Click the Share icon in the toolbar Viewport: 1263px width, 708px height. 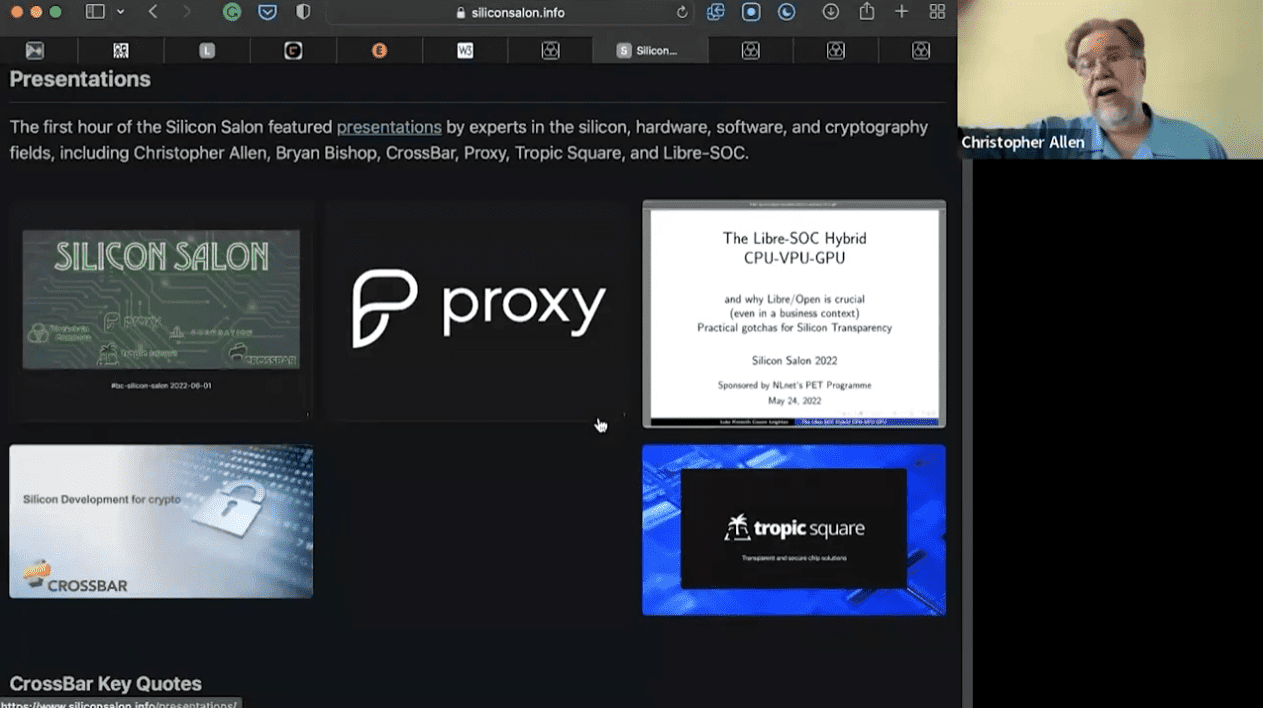[x=866, y=12]
